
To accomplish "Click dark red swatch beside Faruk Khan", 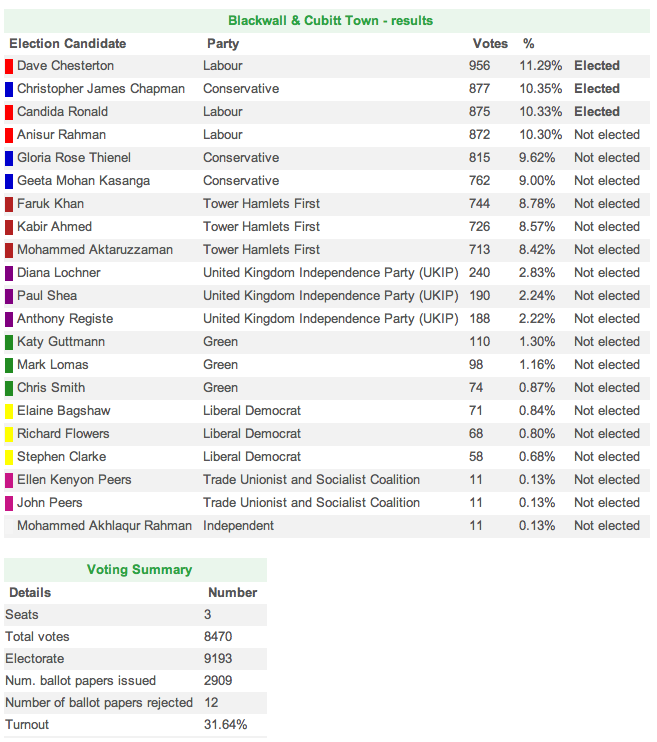I will [x=9, y=204].
